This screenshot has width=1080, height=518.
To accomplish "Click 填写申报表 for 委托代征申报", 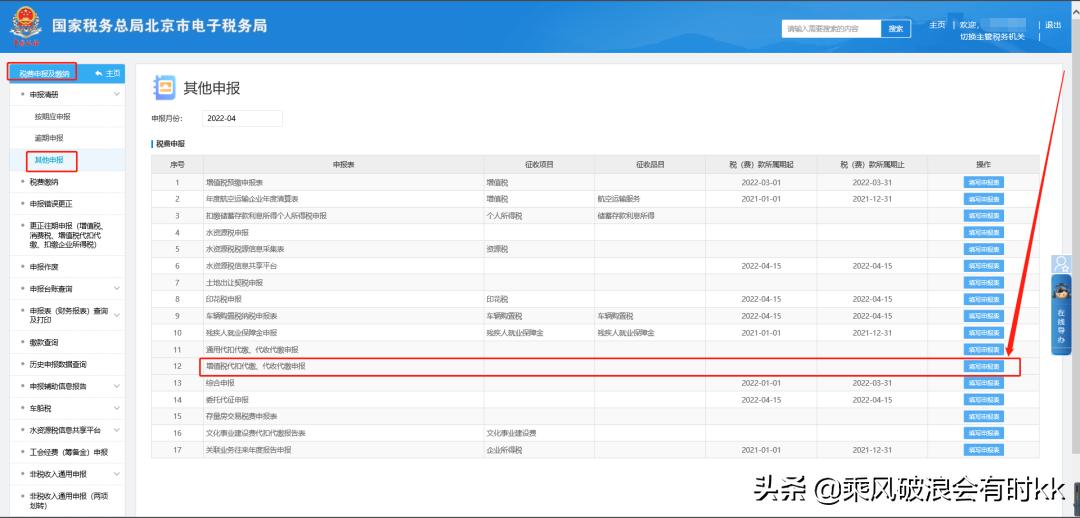I will 984,400.
